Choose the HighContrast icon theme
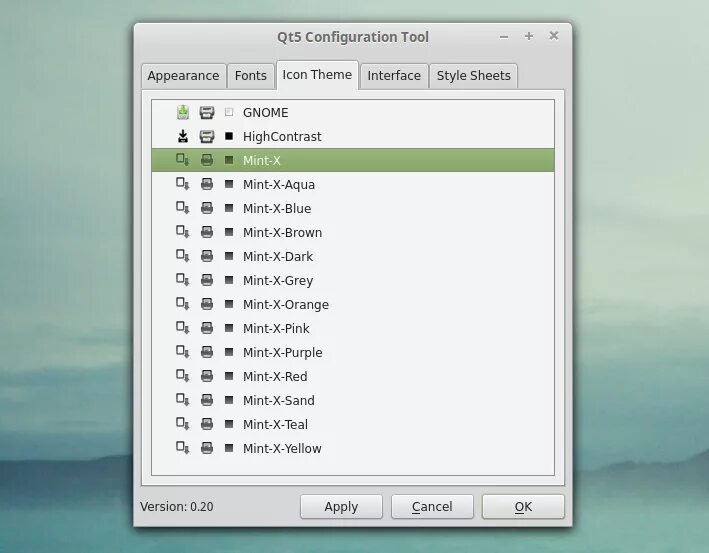 [353, 136]
